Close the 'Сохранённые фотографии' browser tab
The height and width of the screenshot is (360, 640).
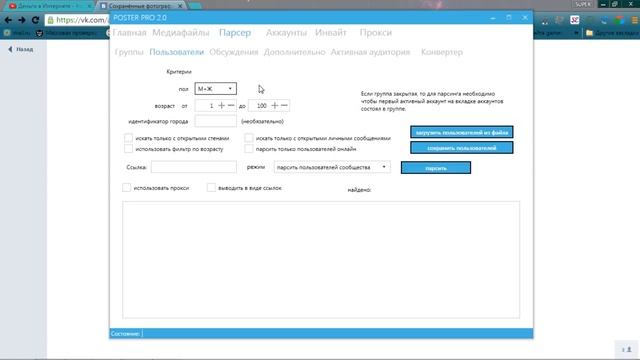click(x=180, y=6)
